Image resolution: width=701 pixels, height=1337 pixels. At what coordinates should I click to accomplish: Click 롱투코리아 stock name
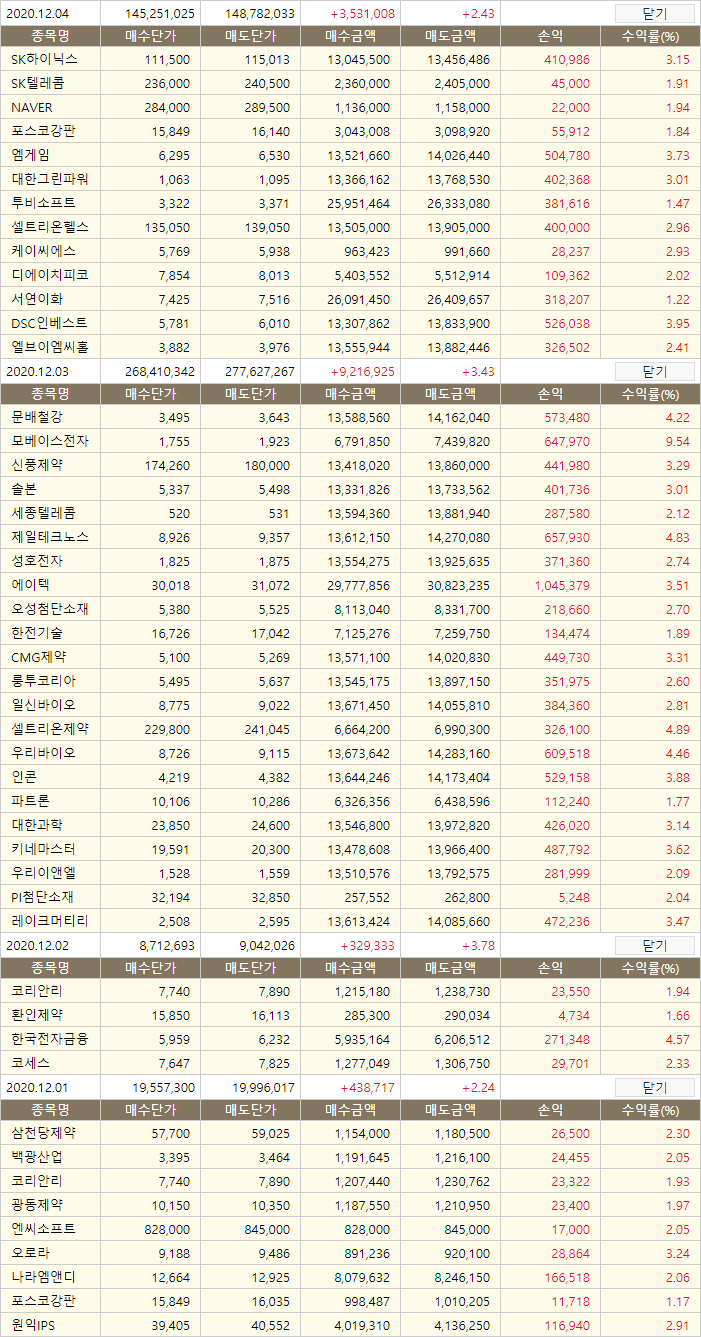43,681
